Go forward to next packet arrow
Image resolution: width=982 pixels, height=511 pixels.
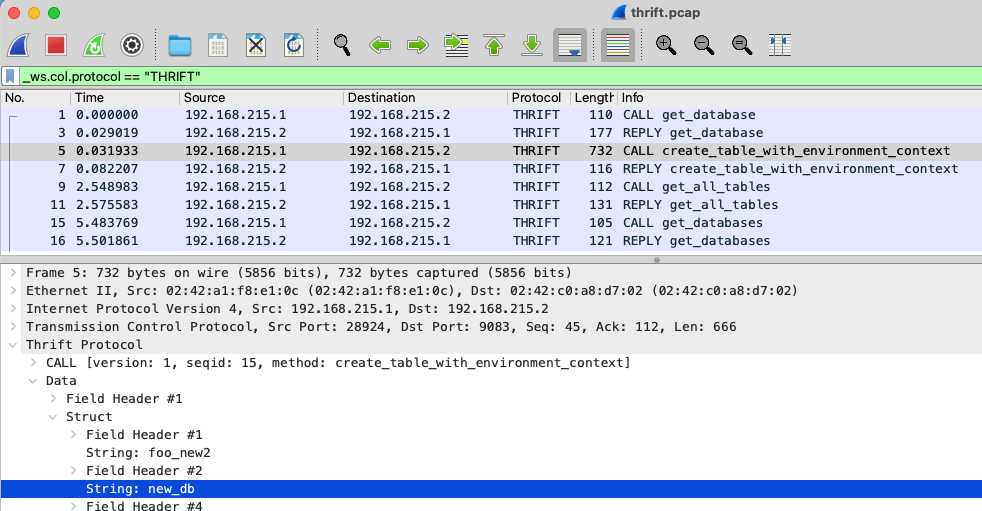(418, 45)
